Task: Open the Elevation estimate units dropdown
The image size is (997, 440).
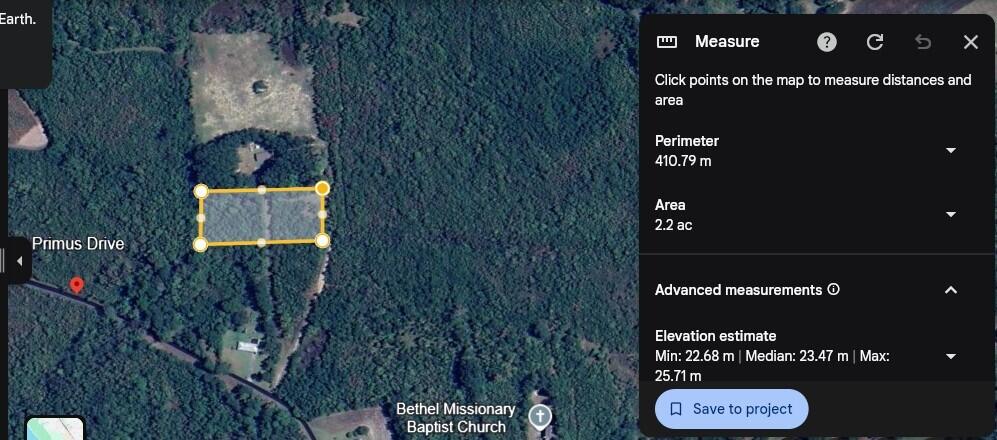Action: [x=951, y=356]
